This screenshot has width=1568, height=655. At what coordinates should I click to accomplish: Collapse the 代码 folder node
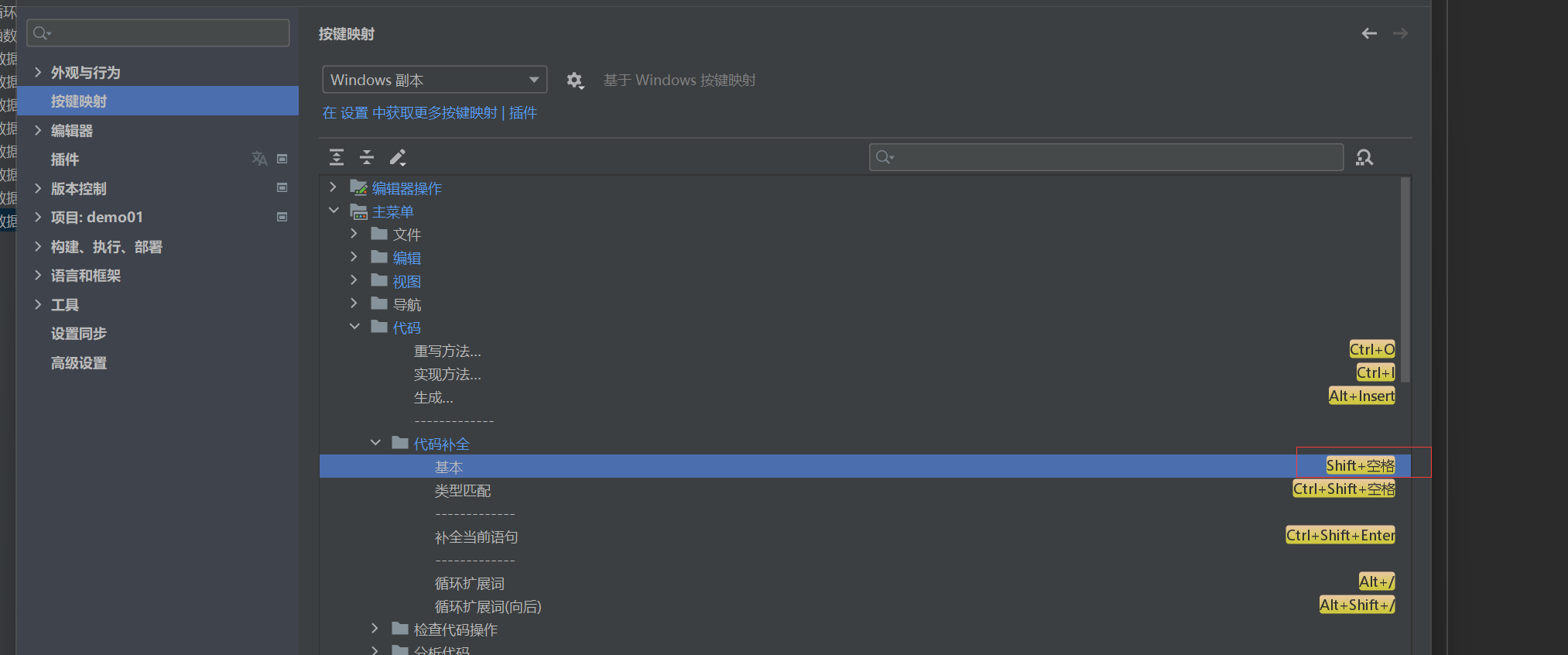tap(354, 327)
